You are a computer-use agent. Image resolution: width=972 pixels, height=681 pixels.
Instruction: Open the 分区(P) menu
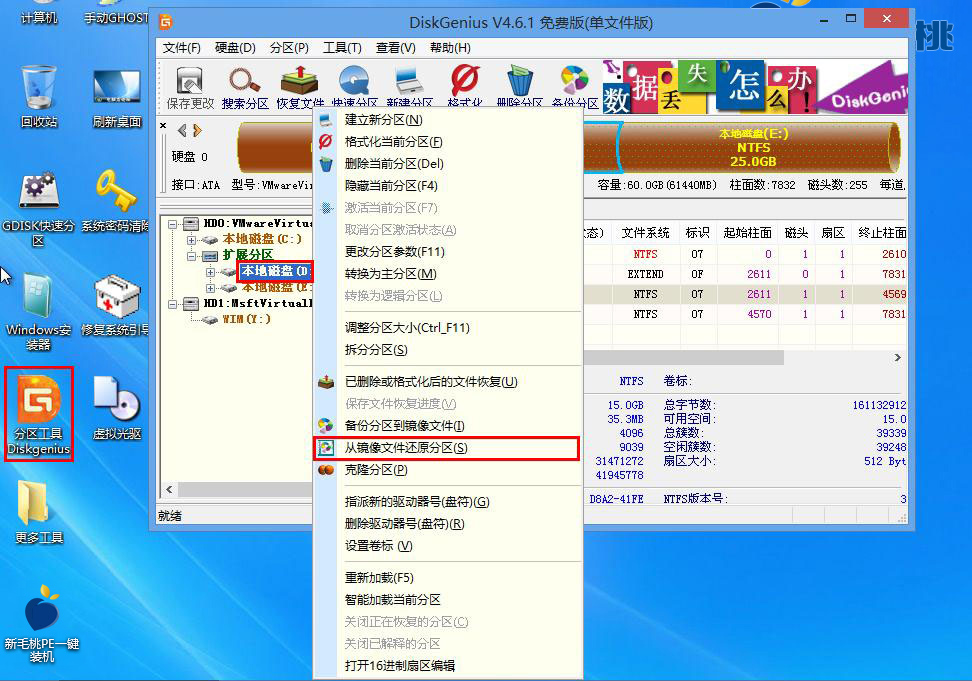[x=289, y=48]
